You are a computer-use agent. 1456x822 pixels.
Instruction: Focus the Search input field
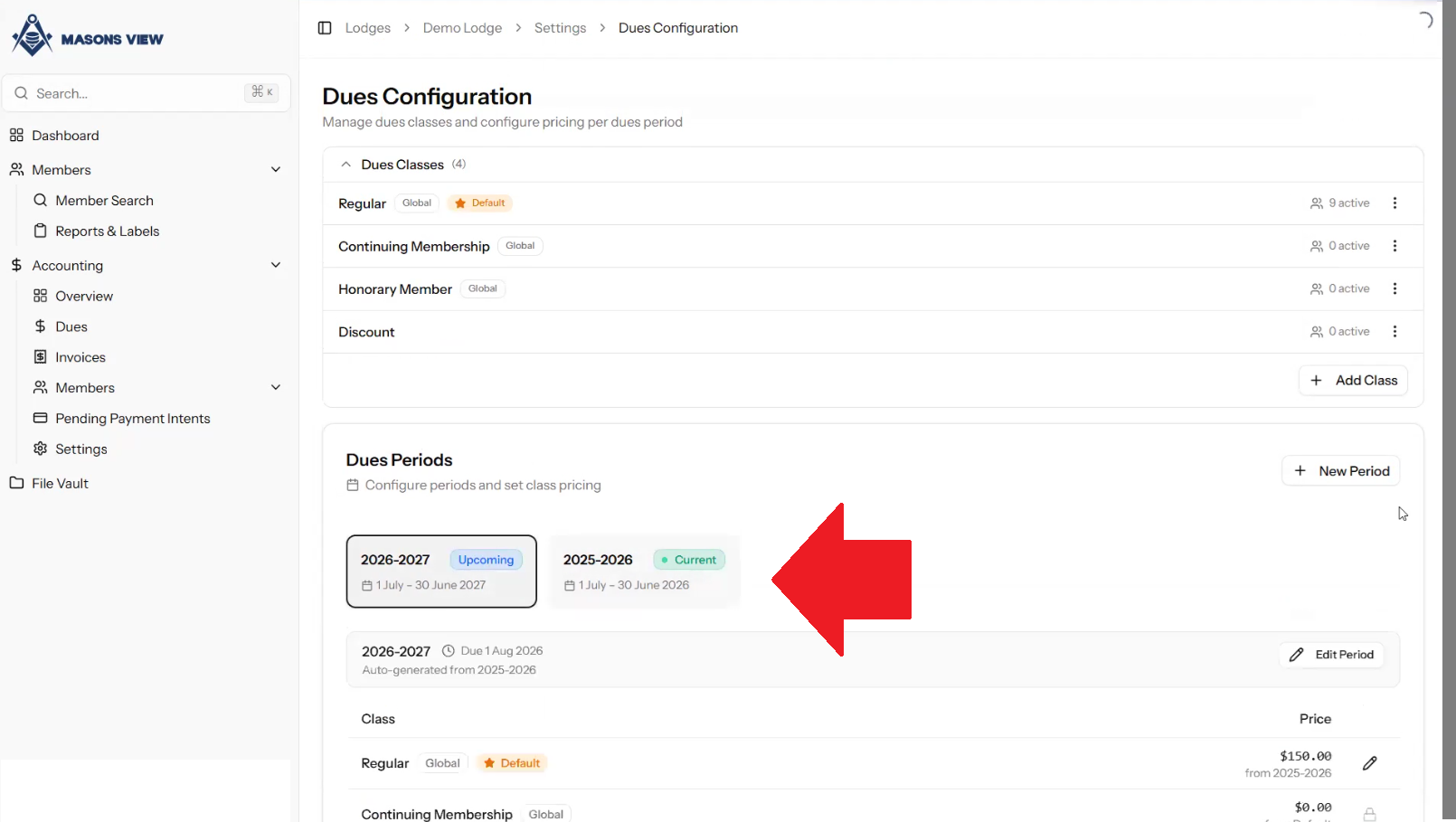click(136, 93)
